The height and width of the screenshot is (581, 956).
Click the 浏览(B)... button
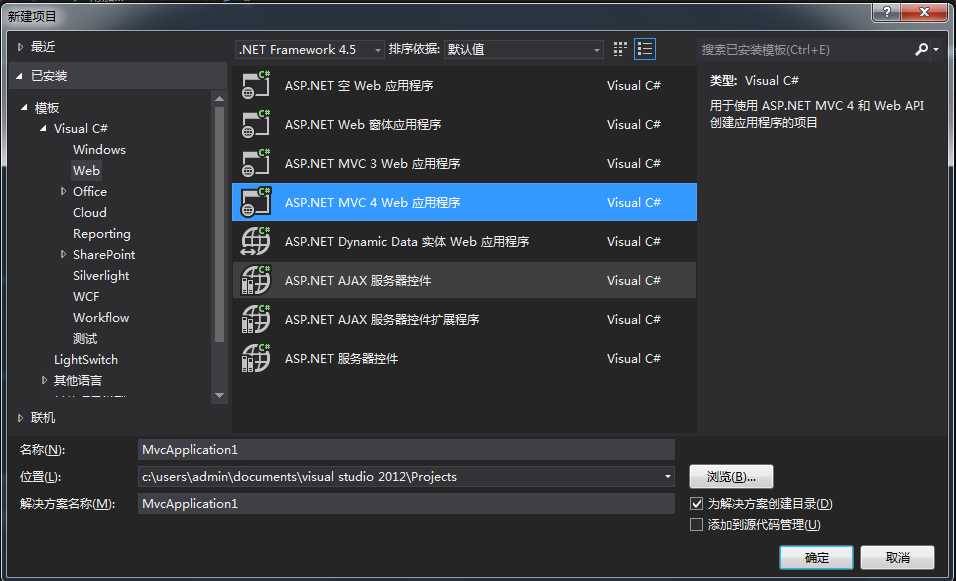click(731, 477)
